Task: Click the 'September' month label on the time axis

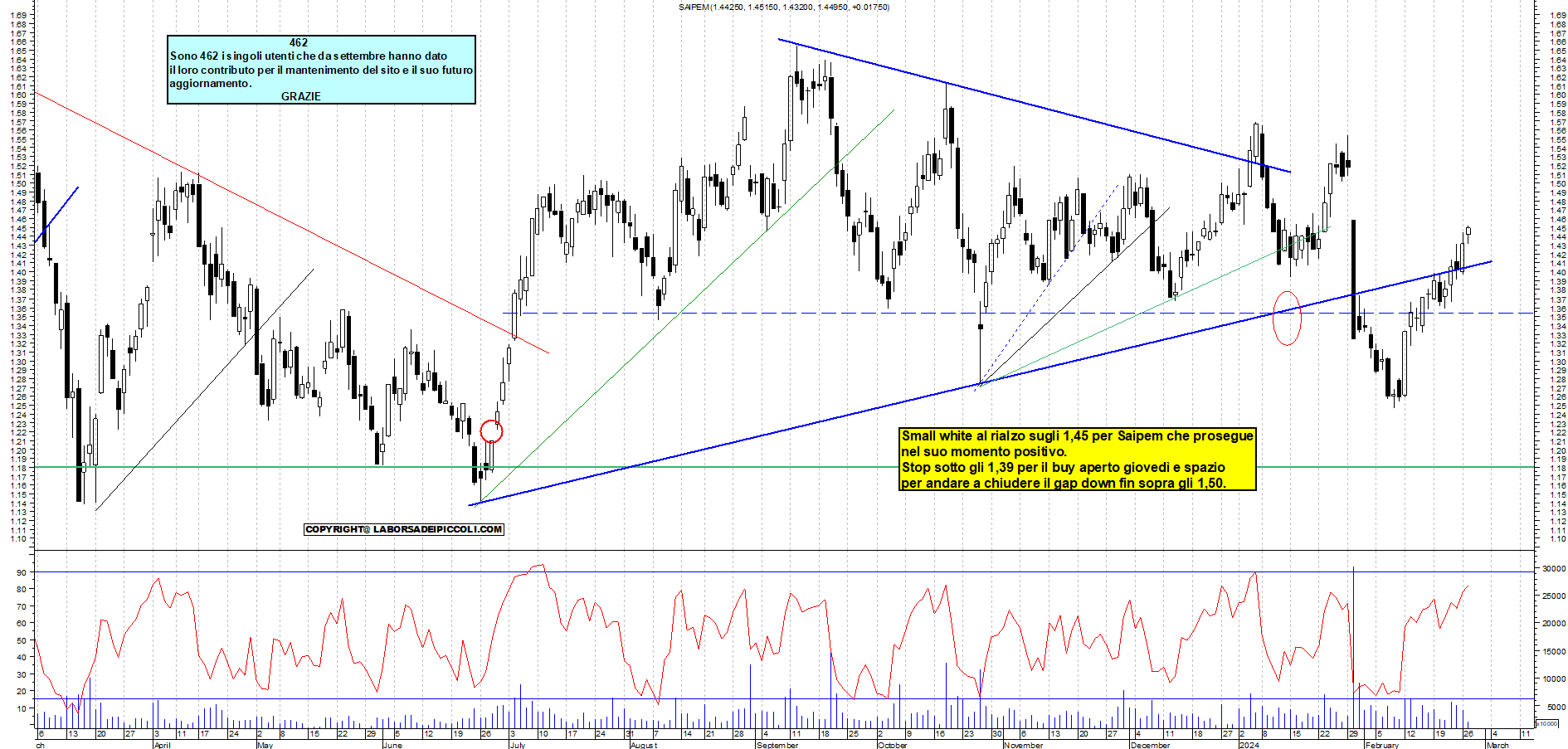Action: tap(777, 745)
